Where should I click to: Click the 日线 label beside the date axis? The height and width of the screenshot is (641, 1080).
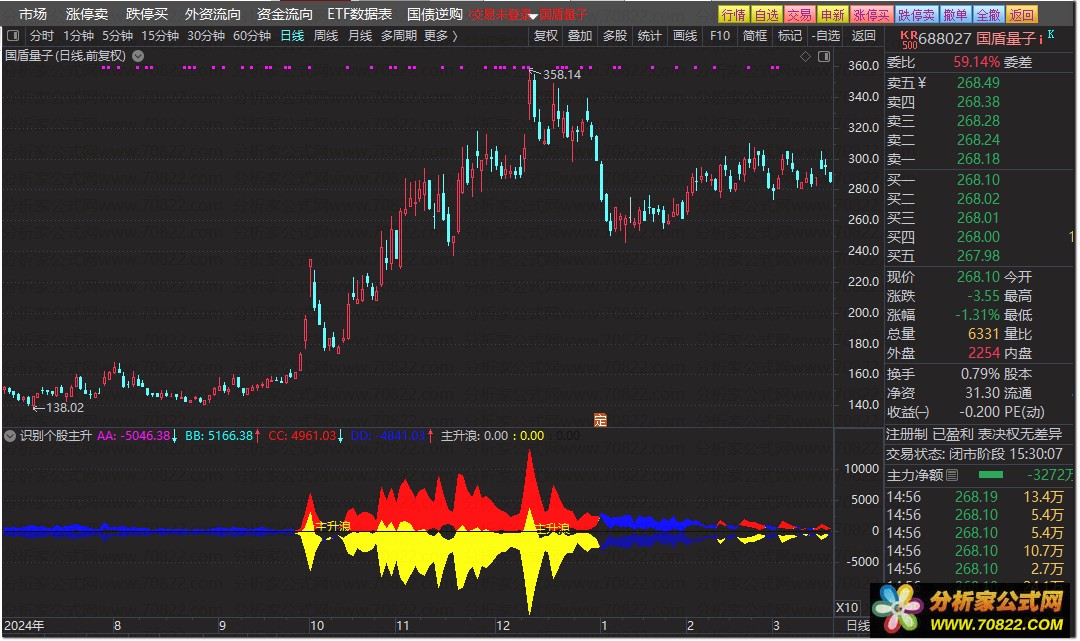[x=858, y=626]
